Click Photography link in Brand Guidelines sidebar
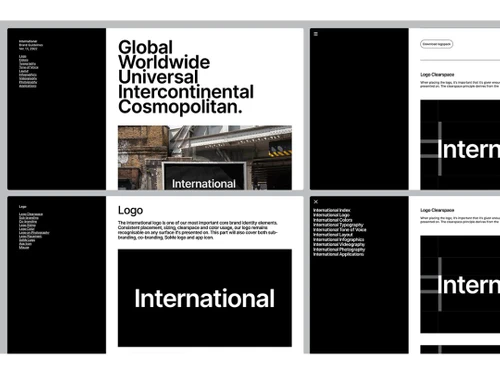 [28, 82]
